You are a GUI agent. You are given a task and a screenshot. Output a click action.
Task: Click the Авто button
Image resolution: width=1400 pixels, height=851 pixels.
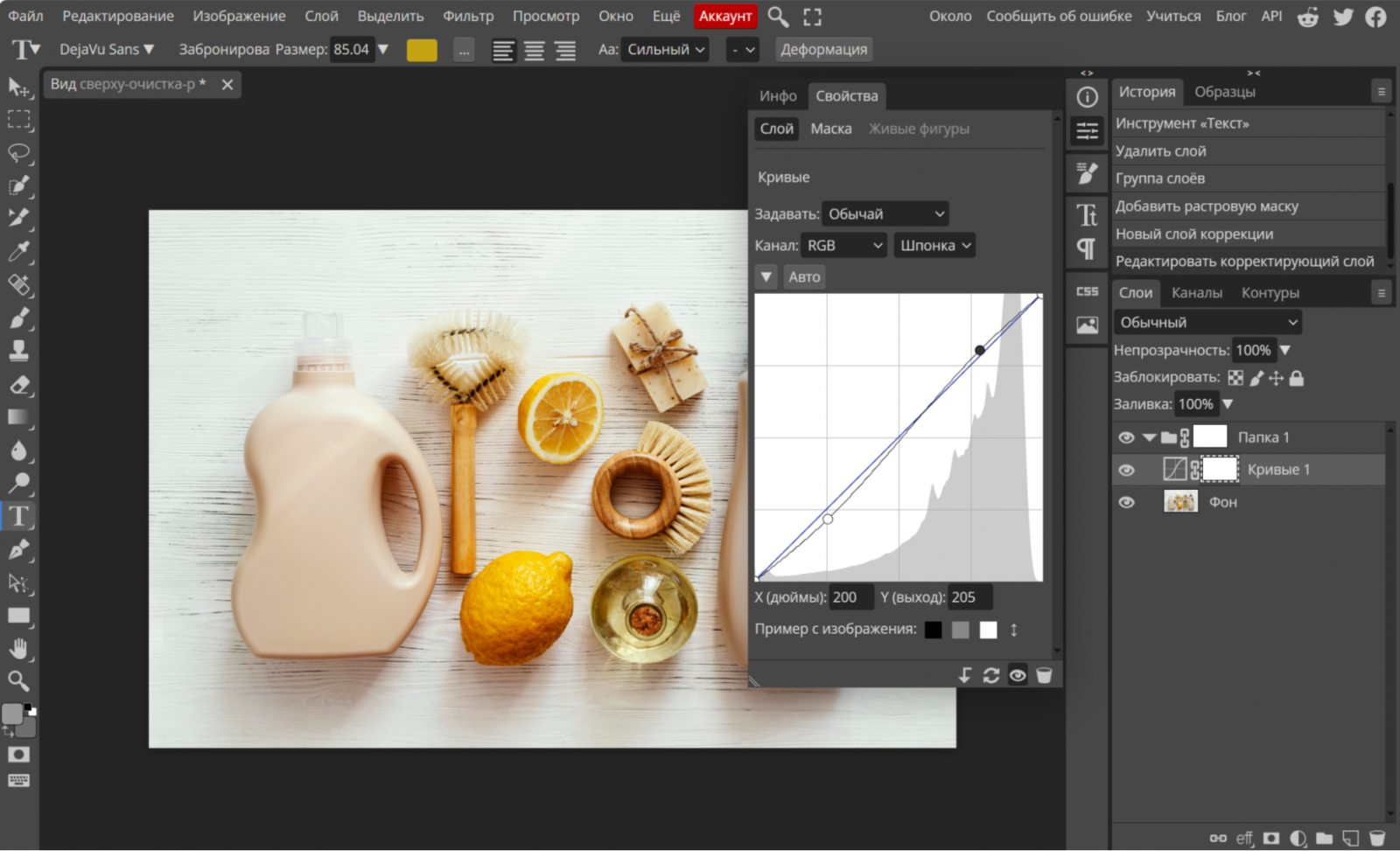click(x=804, y=277)
